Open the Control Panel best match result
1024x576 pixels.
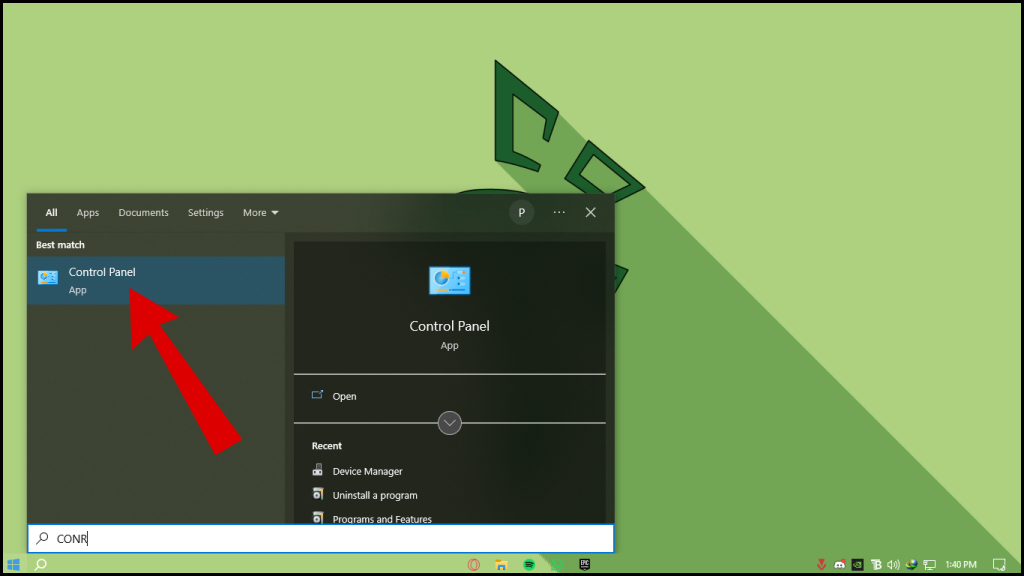[x=155, y=280]
